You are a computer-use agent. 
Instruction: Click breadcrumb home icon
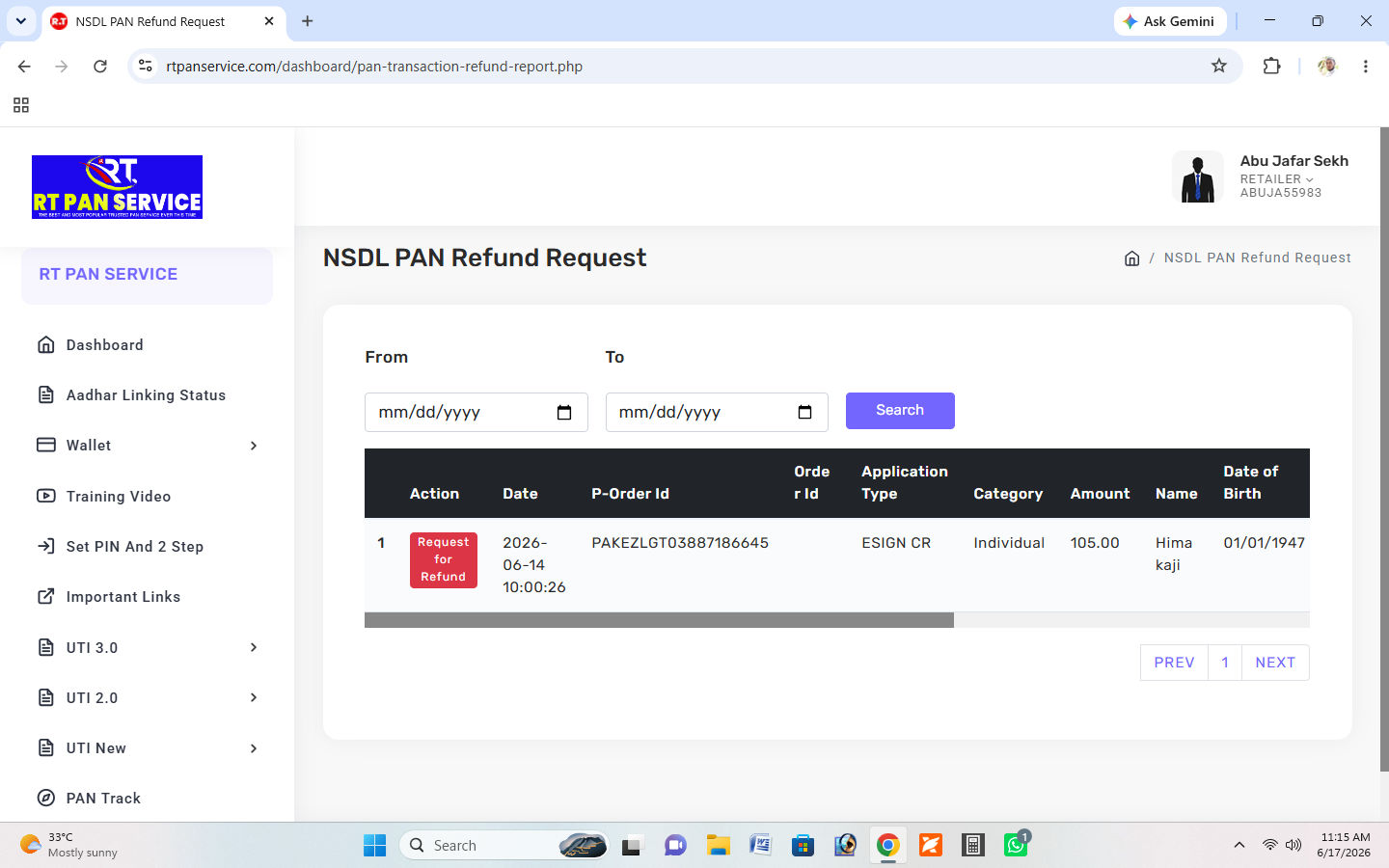point(1132,258)
